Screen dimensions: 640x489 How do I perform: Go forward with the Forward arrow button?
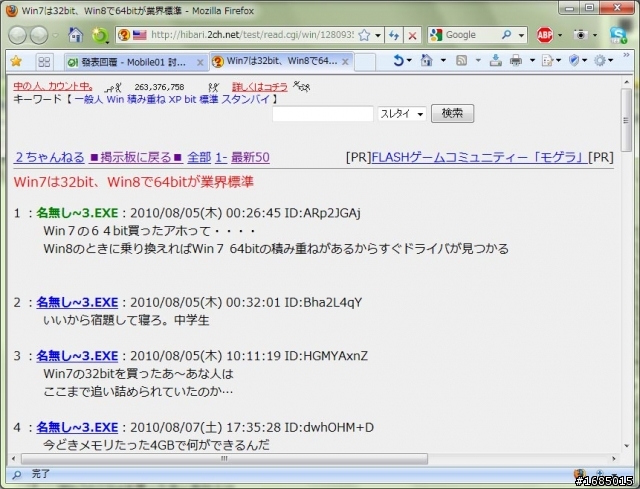tap(39, 36)
